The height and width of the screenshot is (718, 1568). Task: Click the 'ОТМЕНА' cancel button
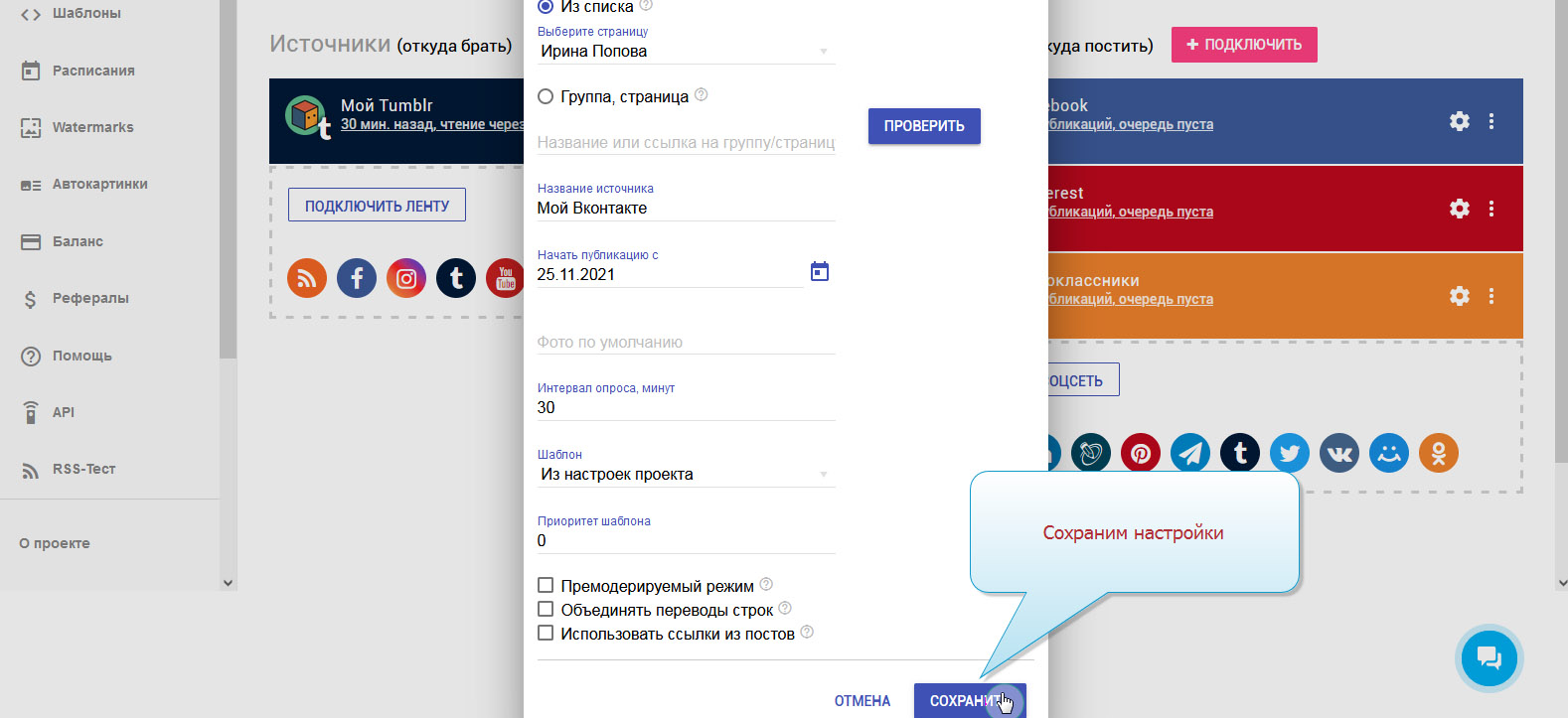click(x=862, y=701)
